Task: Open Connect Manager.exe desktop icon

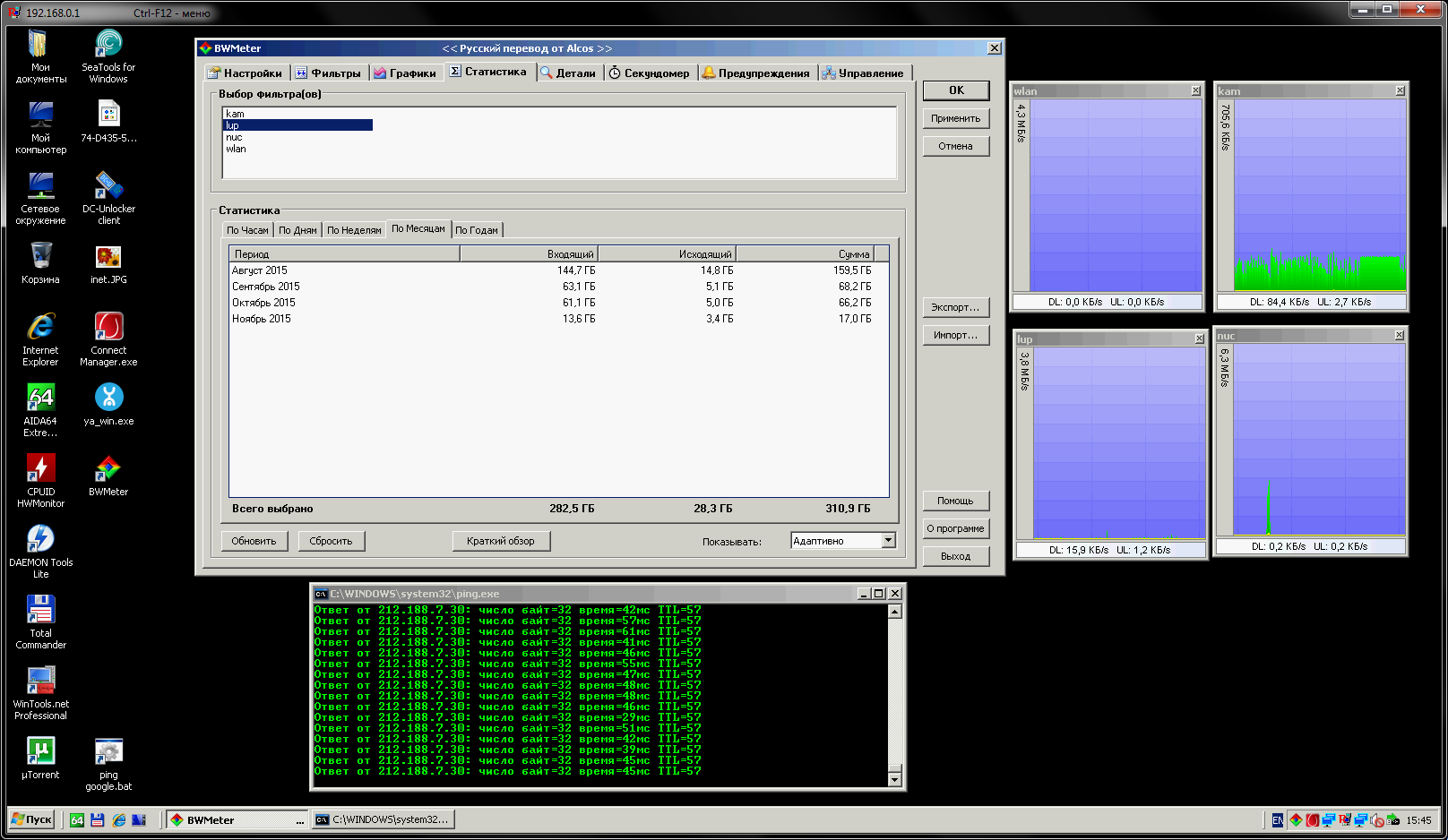Action: (x=108, y=339)
